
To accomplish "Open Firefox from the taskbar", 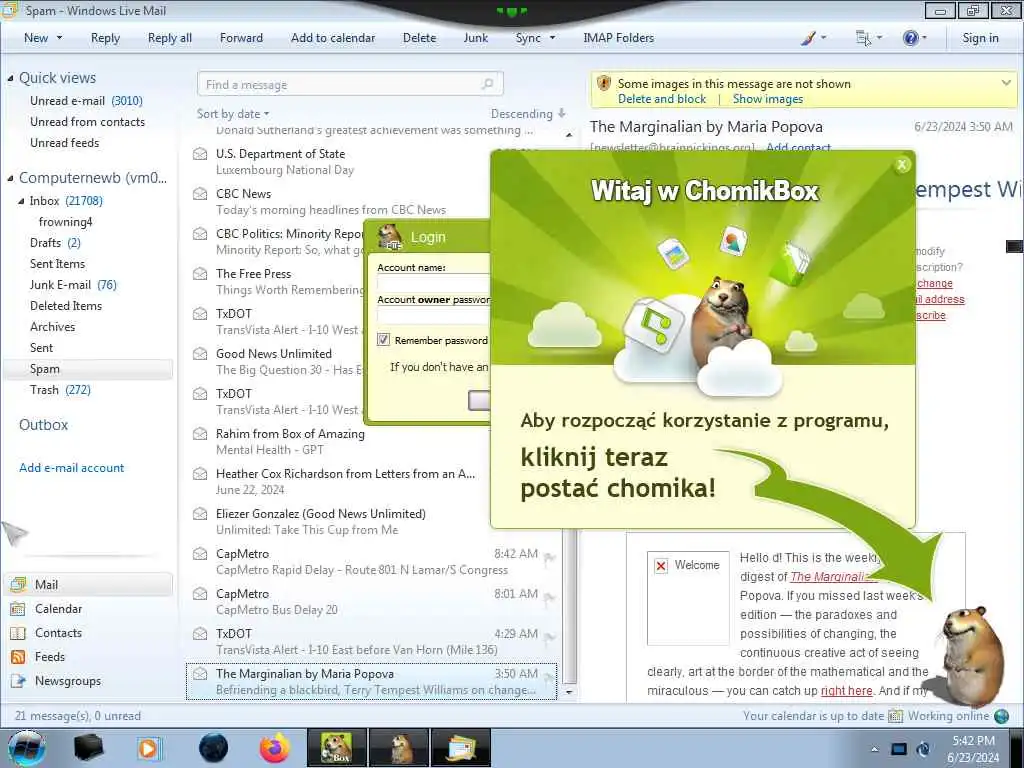I will point(274,748).
